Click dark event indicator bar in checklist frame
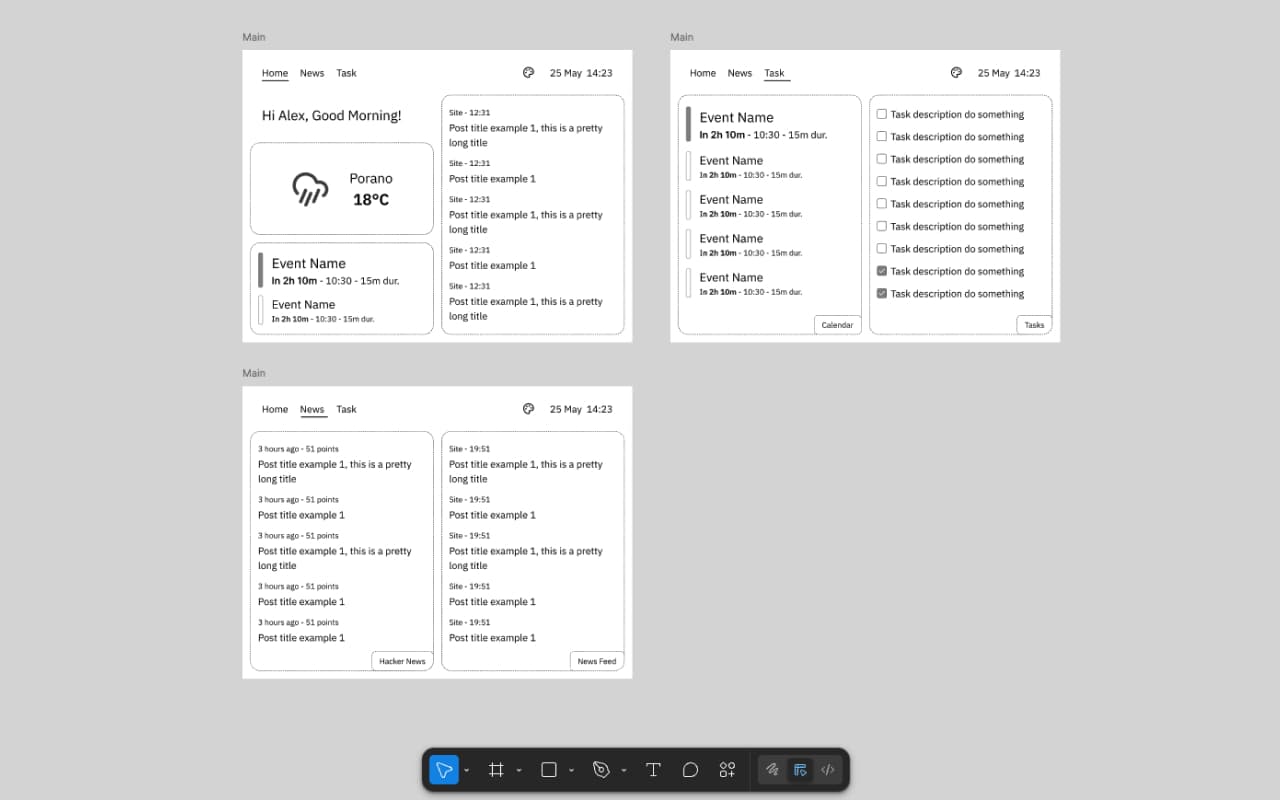The height and width of the screenshot is (800, 1280). tap(688, 124)
